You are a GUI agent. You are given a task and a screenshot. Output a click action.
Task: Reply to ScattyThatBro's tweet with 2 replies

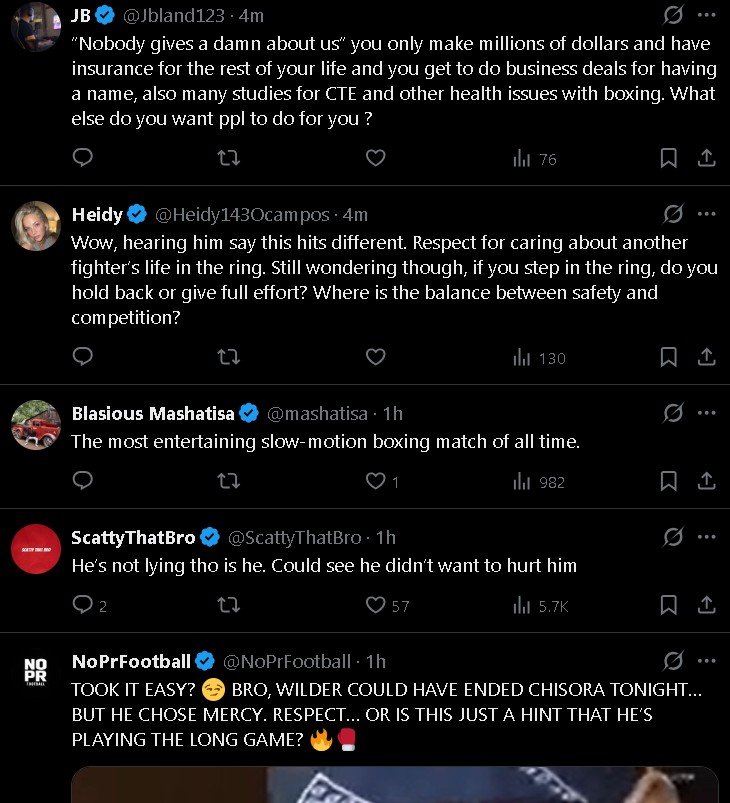pyautogui.click(x=83, y=605)
